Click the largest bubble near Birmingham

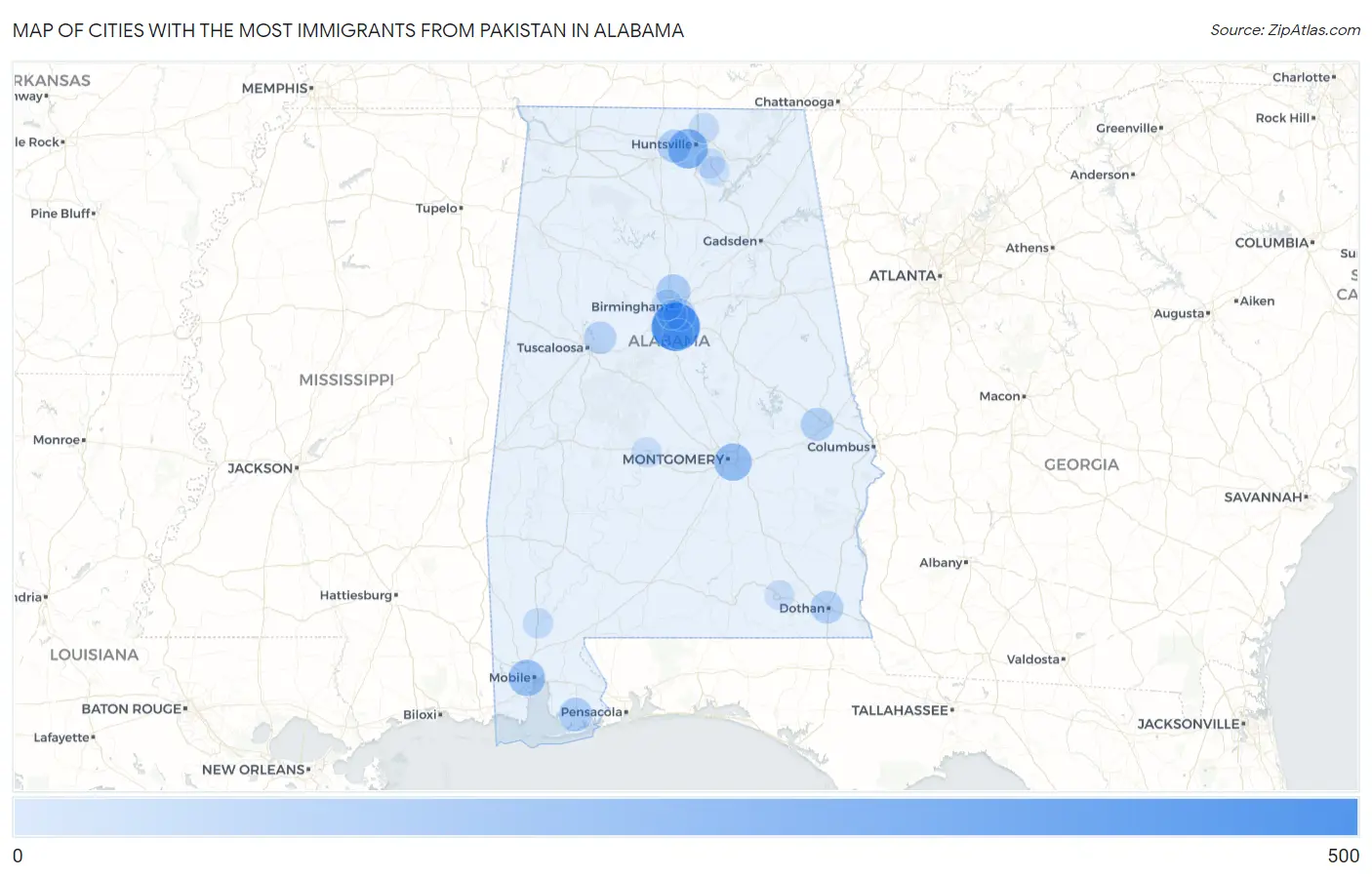point(675,326)
